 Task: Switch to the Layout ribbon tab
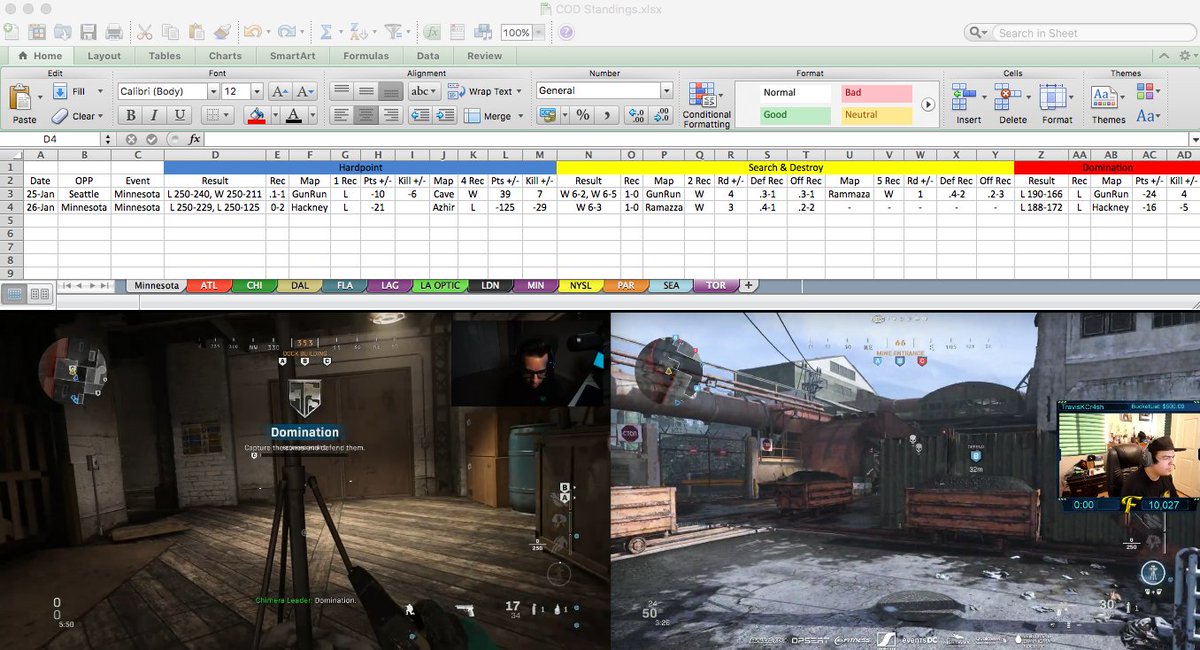click(104, 56)
